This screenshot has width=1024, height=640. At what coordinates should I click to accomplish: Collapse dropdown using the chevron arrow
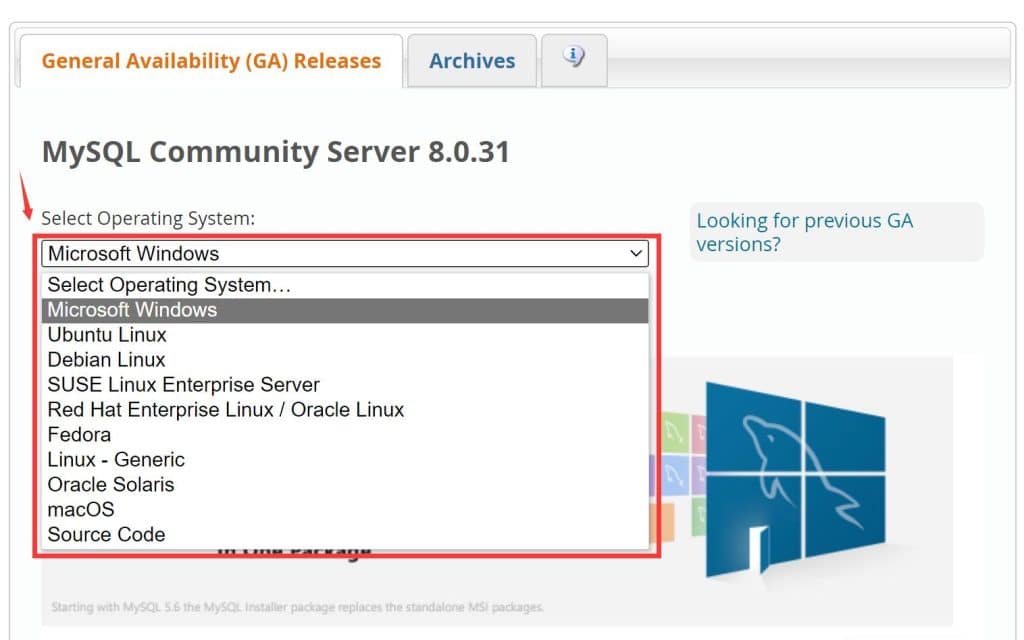click(x=636, y=254)
